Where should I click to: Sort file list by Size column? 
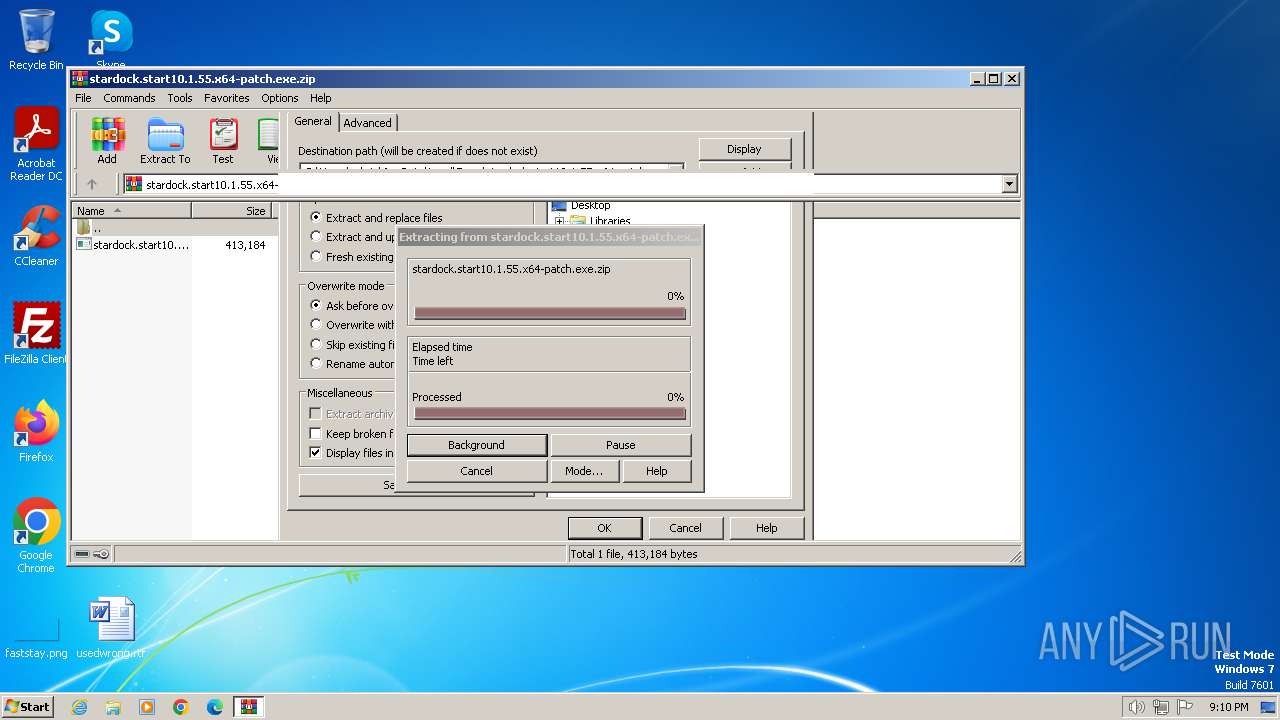[235, 211]
